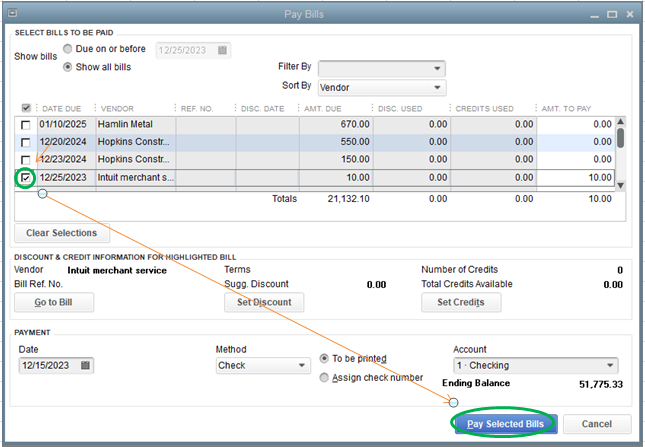Click the 10.00 Amt. To Pay cell for Intuit
Screen dimensions: 645x447
575,178
